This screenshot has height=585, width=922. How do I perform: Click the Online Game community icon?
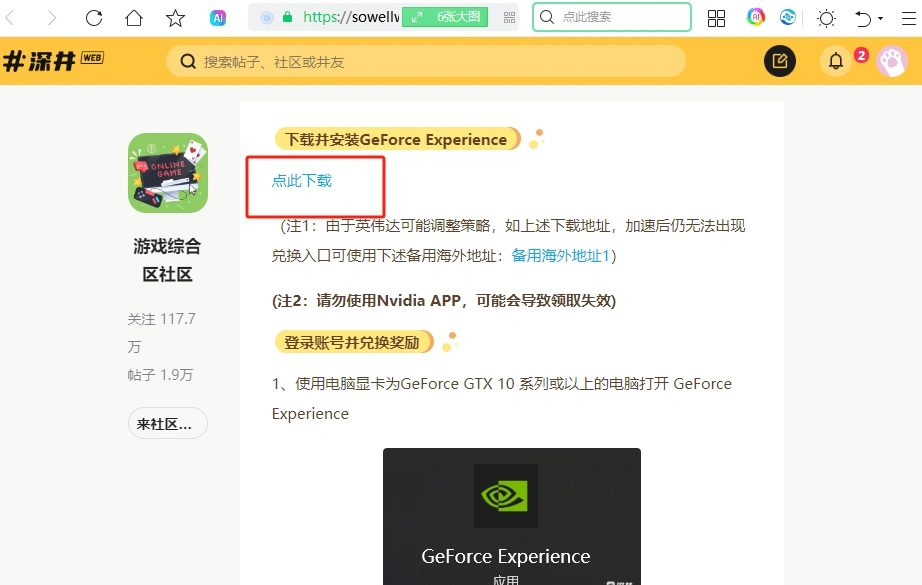point(168,173)
